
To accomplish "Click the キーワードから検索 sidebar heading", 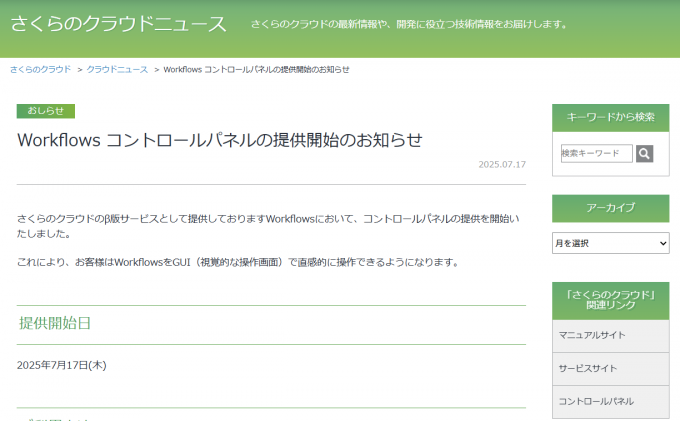I will (611, 117).
